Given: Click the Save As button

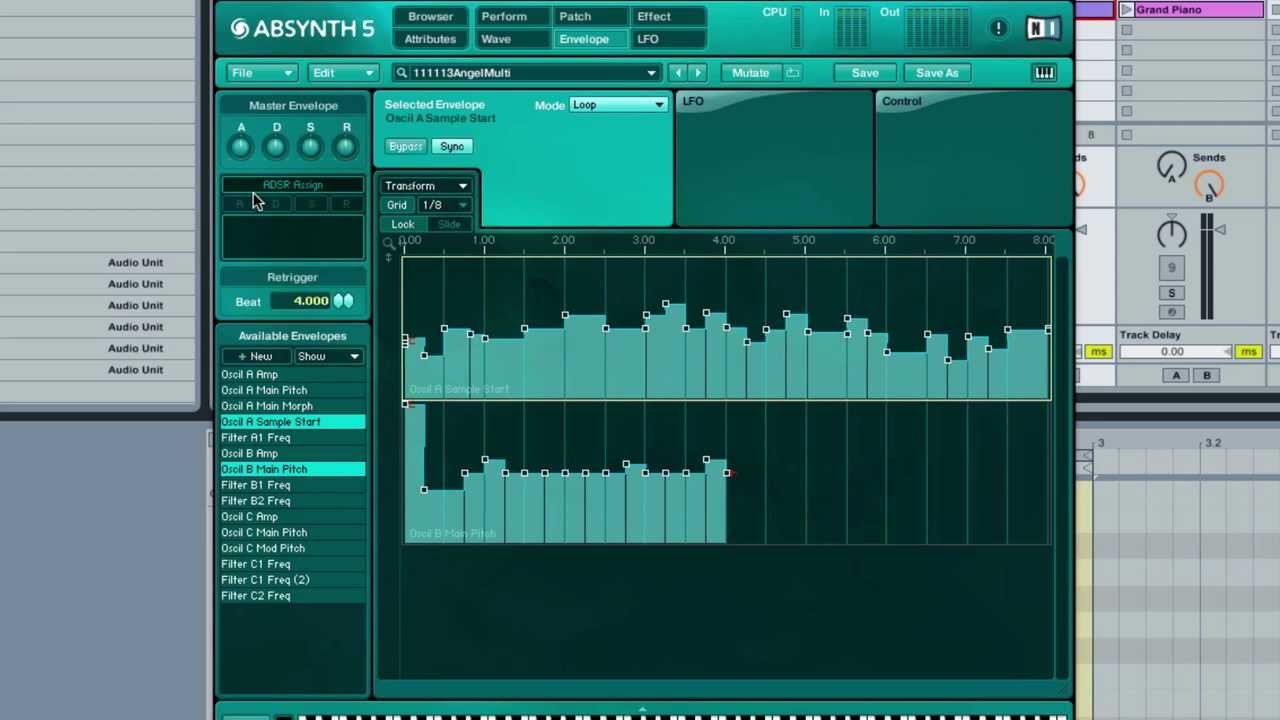Looking at the screenshot, I should click(937, 72).
